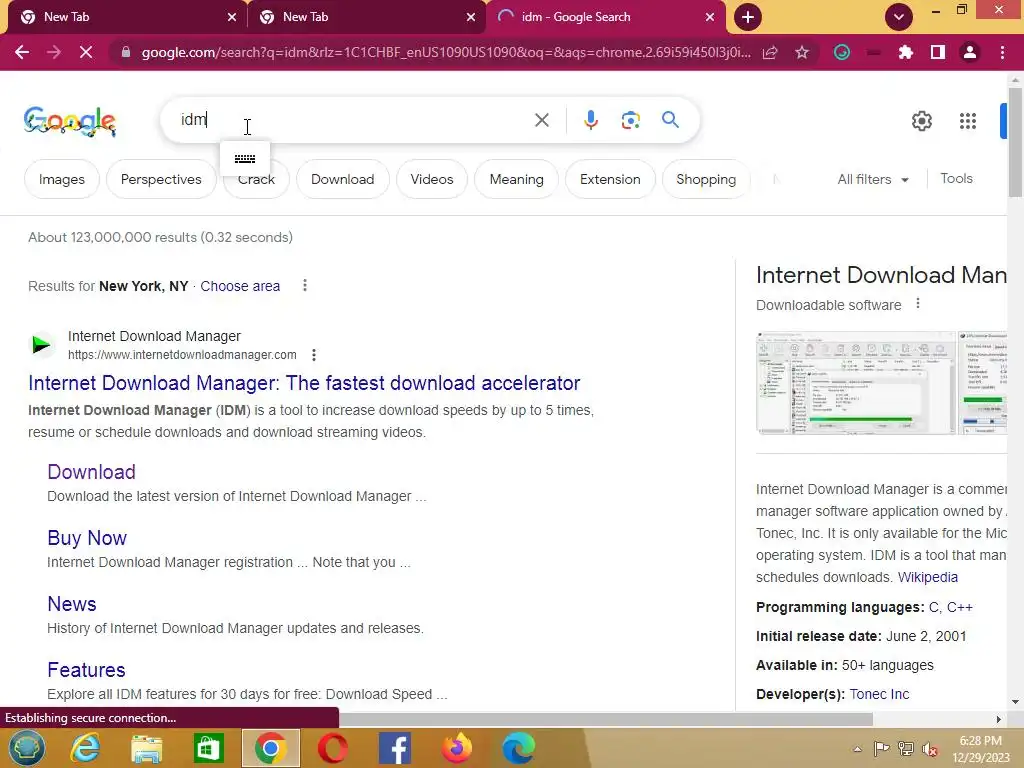Submit search with the magnifying glass icon

coord(670,120)
